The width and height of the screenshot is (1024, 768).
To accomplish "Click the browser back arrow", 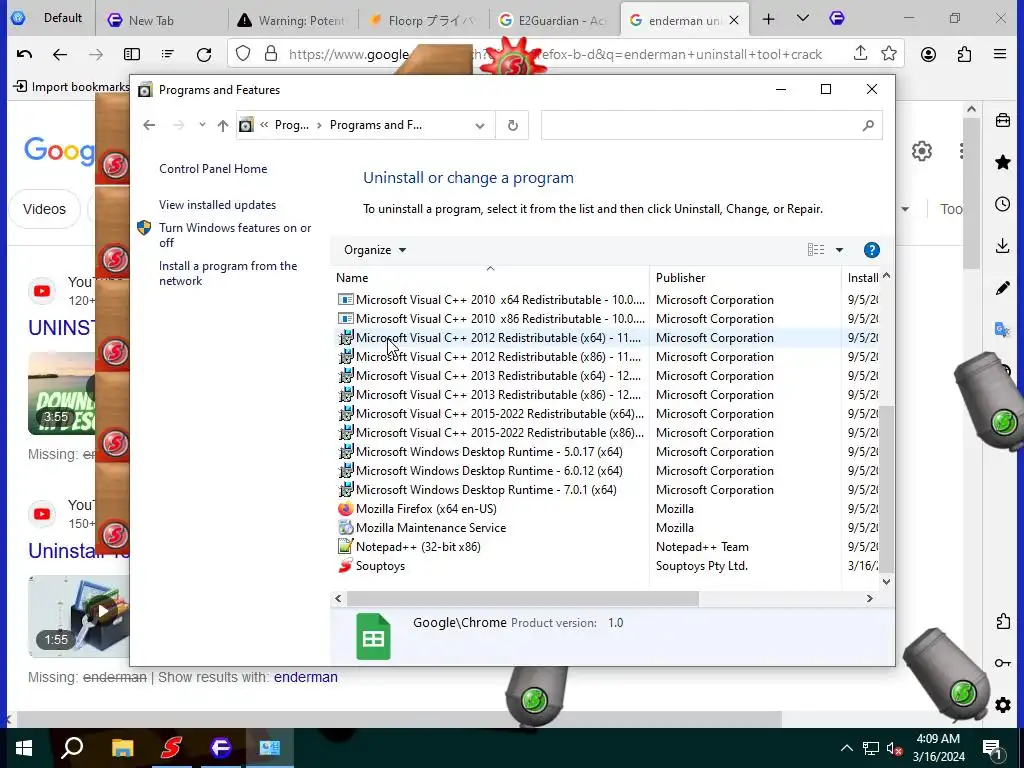I will [x=60, y=54].
